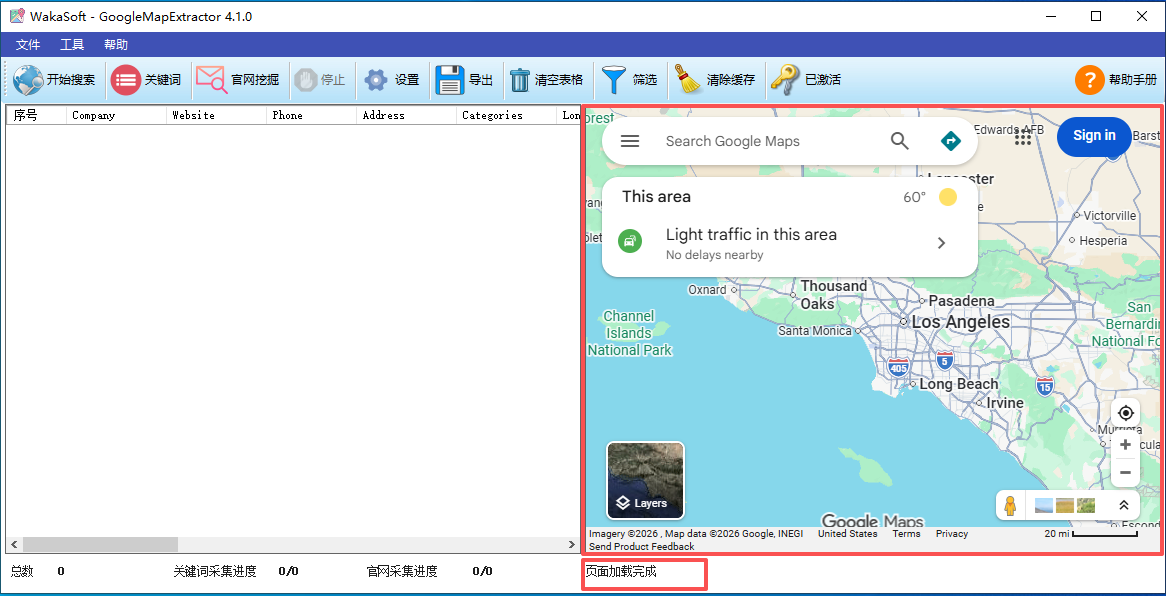Screen dimensions: 1166x596
Task: Open the 设置 gear settings
Action: [375, 80]
